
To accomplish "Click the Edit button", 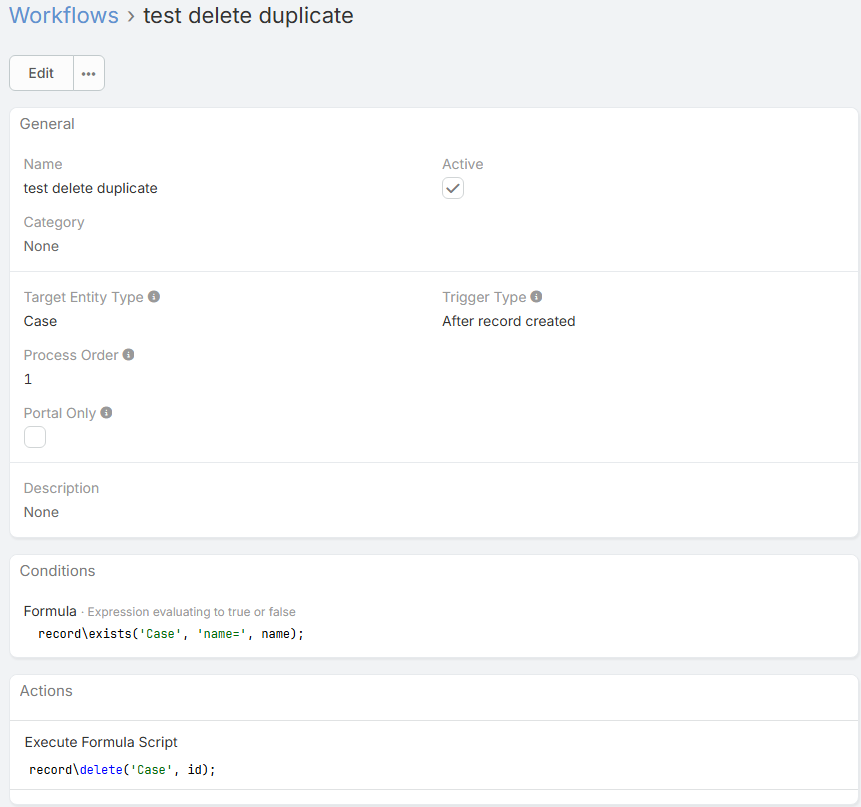I will pyautogui.click(x=41, y=73).
